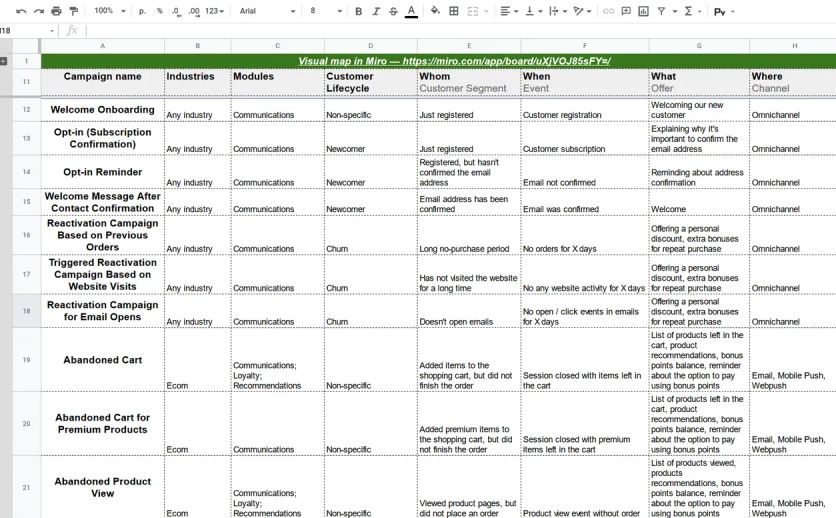This screenshot has width=836, height=518.
Task: Select row 18 header
Action: point(26,311)
